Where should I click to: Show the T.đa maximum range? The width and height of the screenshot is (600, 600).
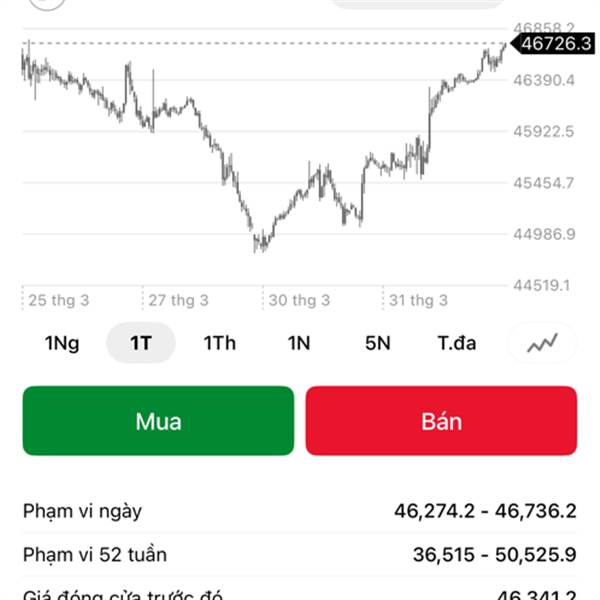point(457,343)
